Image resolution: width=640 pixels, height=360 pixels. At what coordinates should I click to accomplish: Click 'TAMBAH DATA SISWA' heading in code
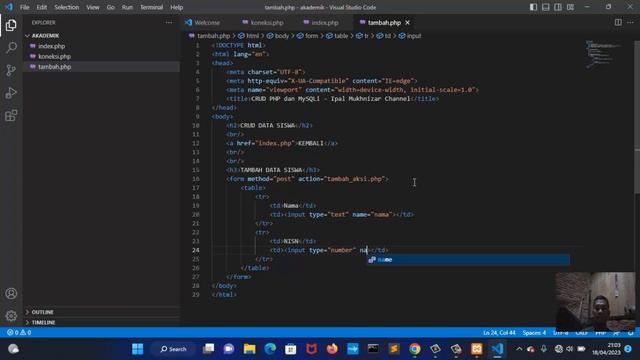click(271, 170)
